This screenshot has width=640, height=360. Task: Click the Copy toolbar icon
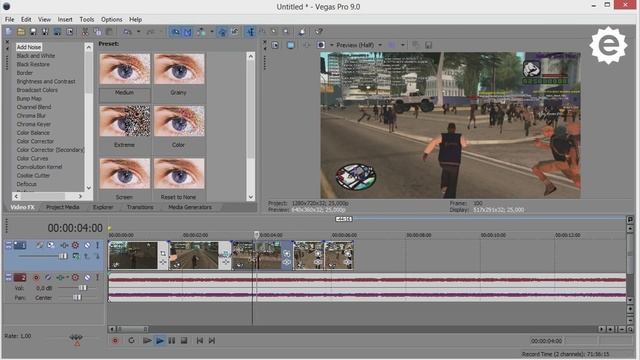(x=97, y=32)
